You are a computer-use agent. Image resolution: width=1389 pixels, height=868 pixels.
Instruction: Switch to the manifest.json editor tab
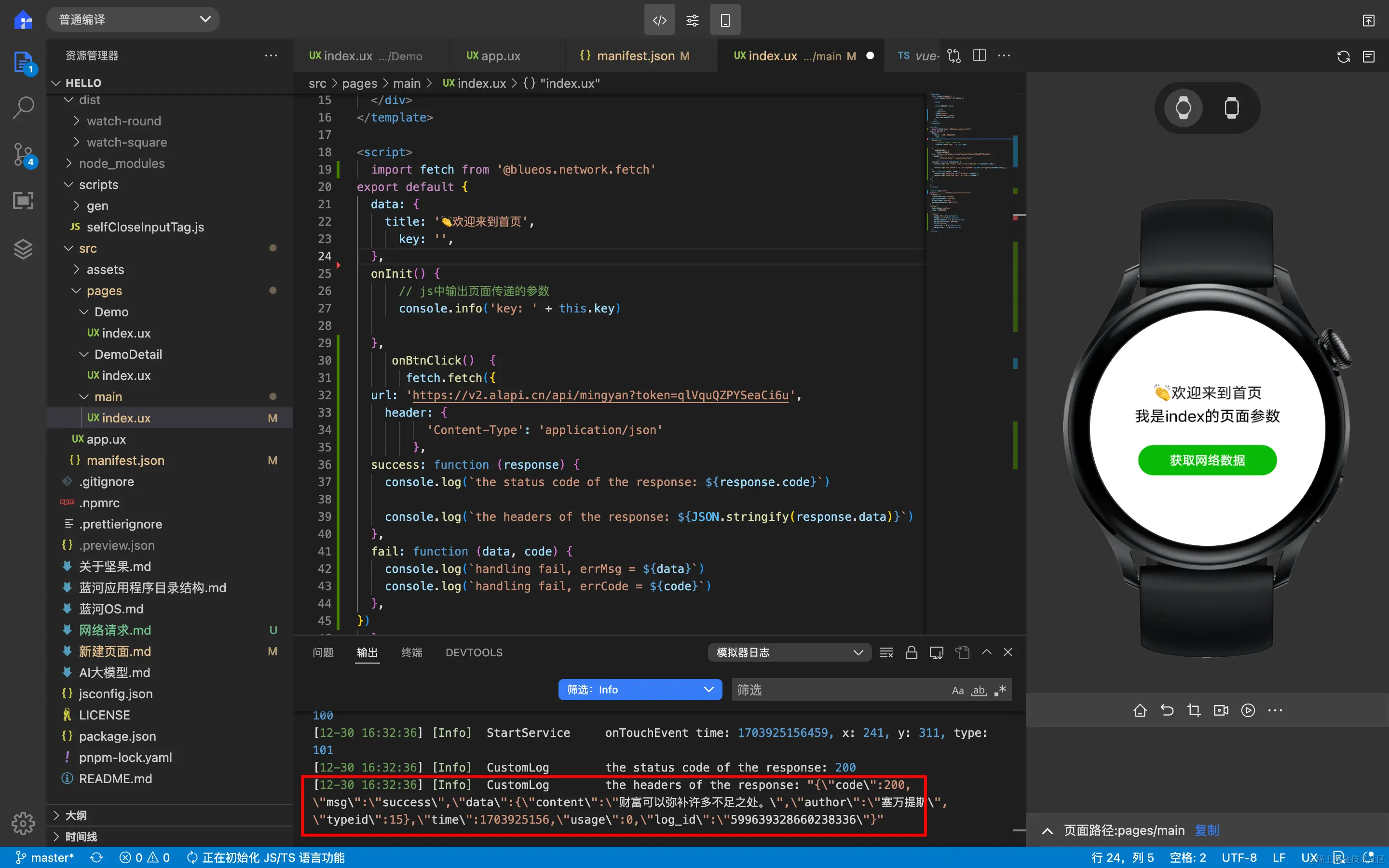click(635, 55)
